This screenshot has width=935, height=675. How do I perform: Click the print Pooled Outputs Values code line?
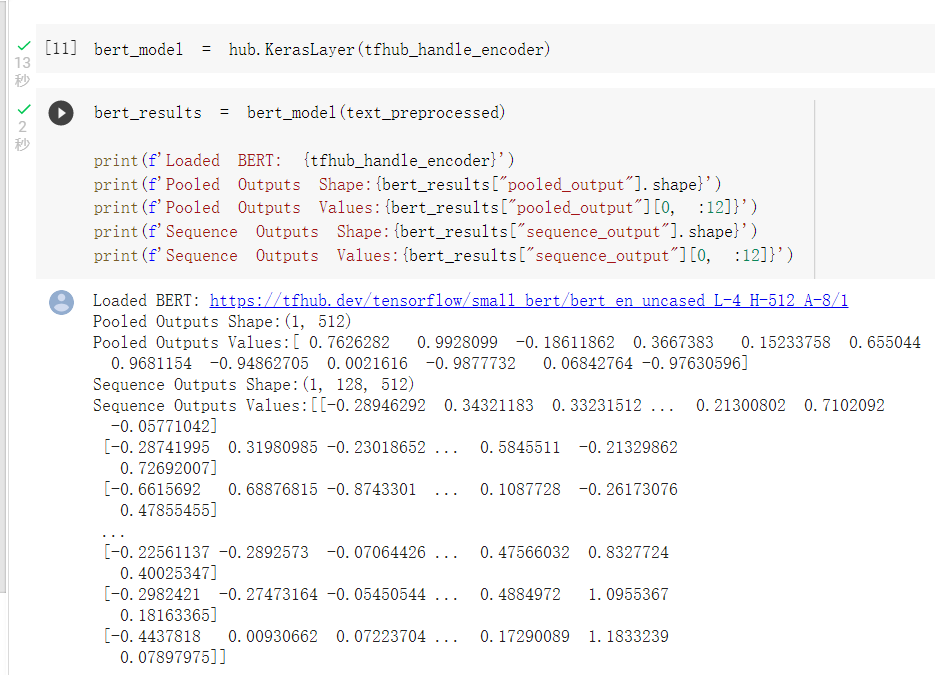point(425,208)
